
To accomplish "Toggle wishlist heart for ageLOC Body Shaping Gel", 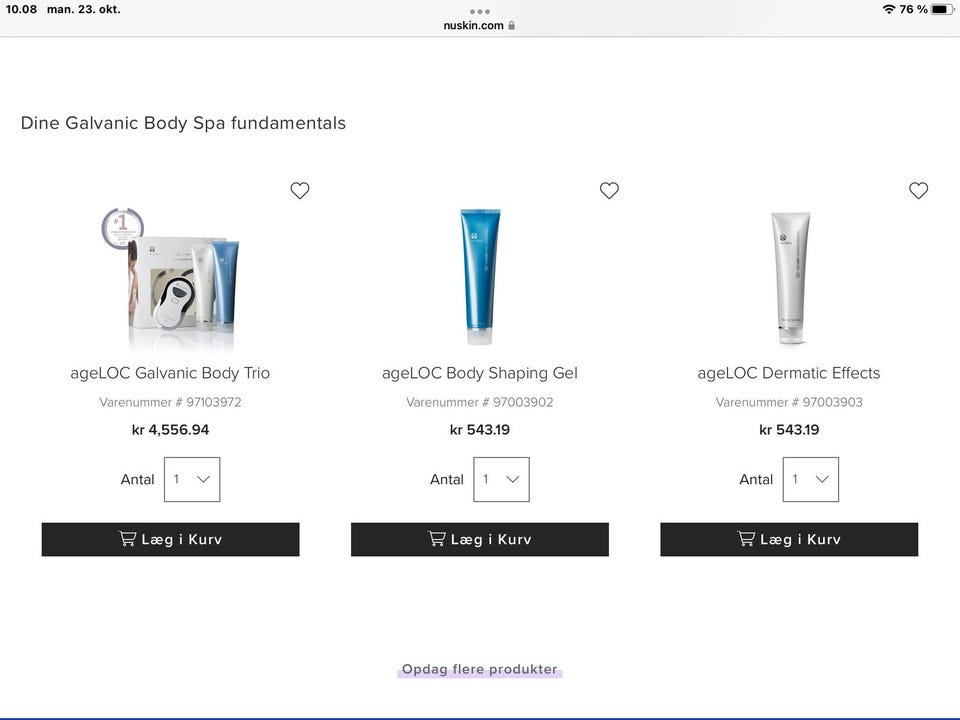I will (x=609, y=190).
